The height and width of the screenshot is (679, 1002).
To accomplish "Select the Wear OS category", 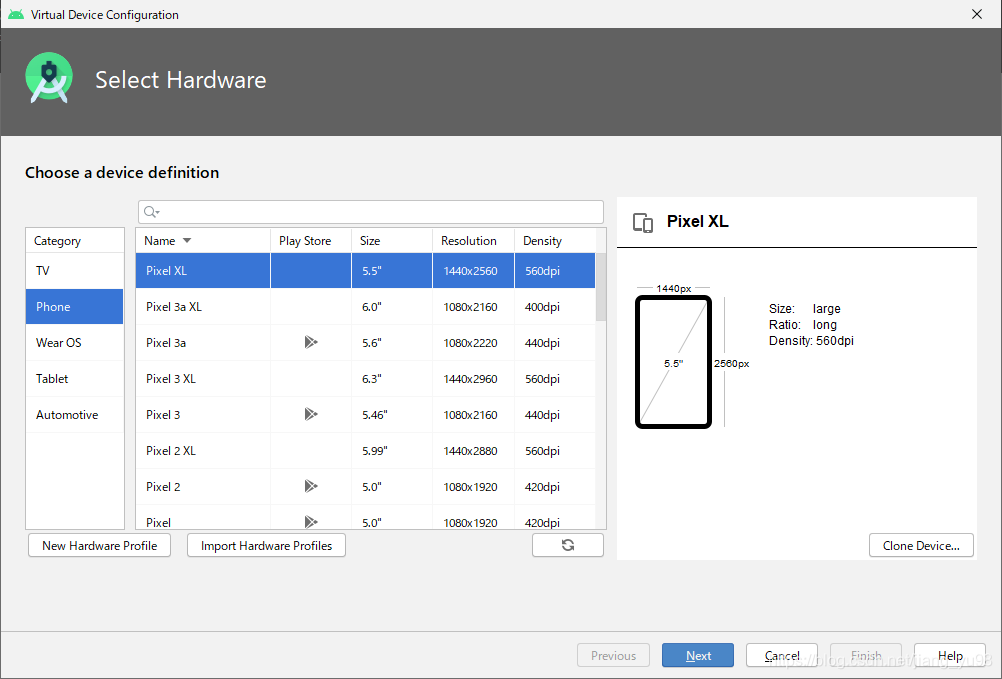I will tap(75, 342).
